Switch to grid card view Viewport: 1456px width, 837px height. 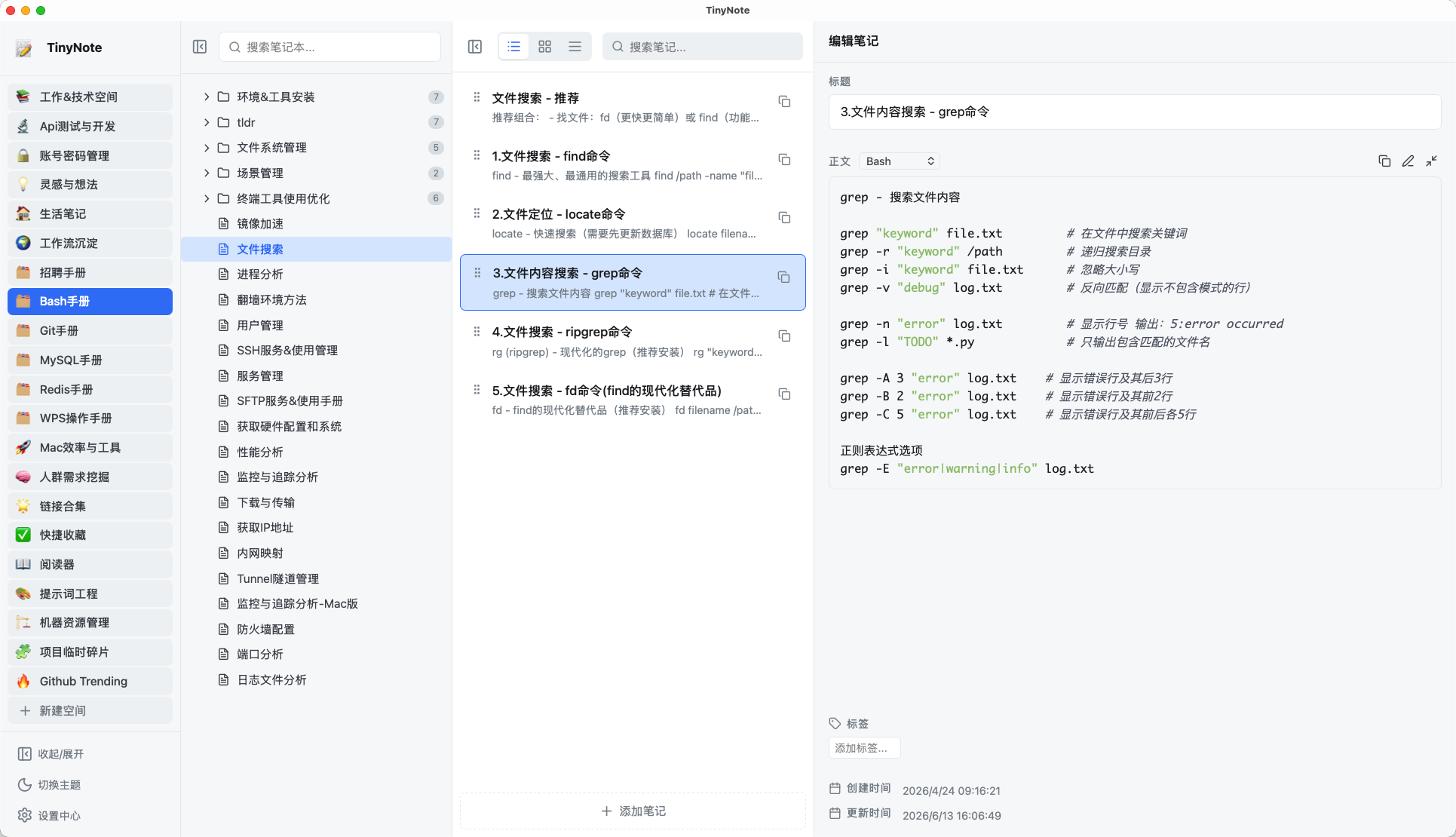(x=544, y=47)
